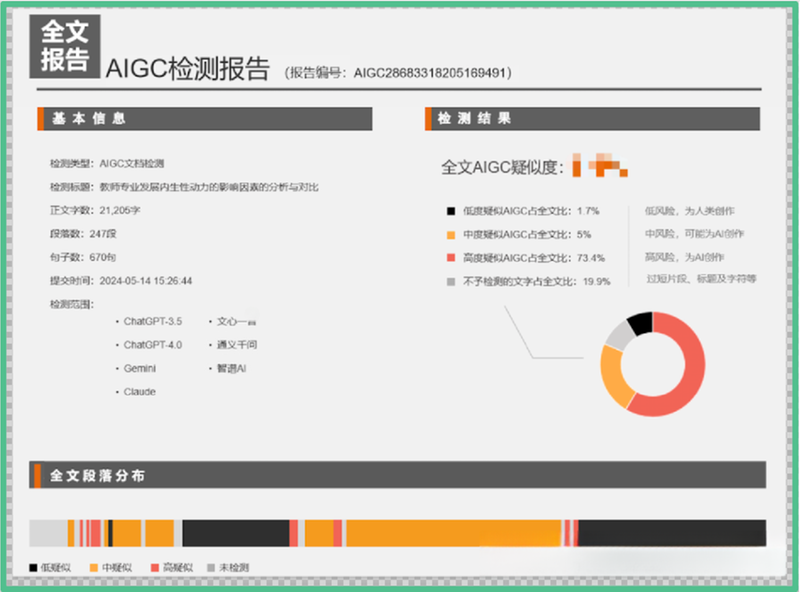Click the 全文报告 logo block
The width and height of the screenshot is (800, 592).
pyautogui.click(x=66, y=45)
